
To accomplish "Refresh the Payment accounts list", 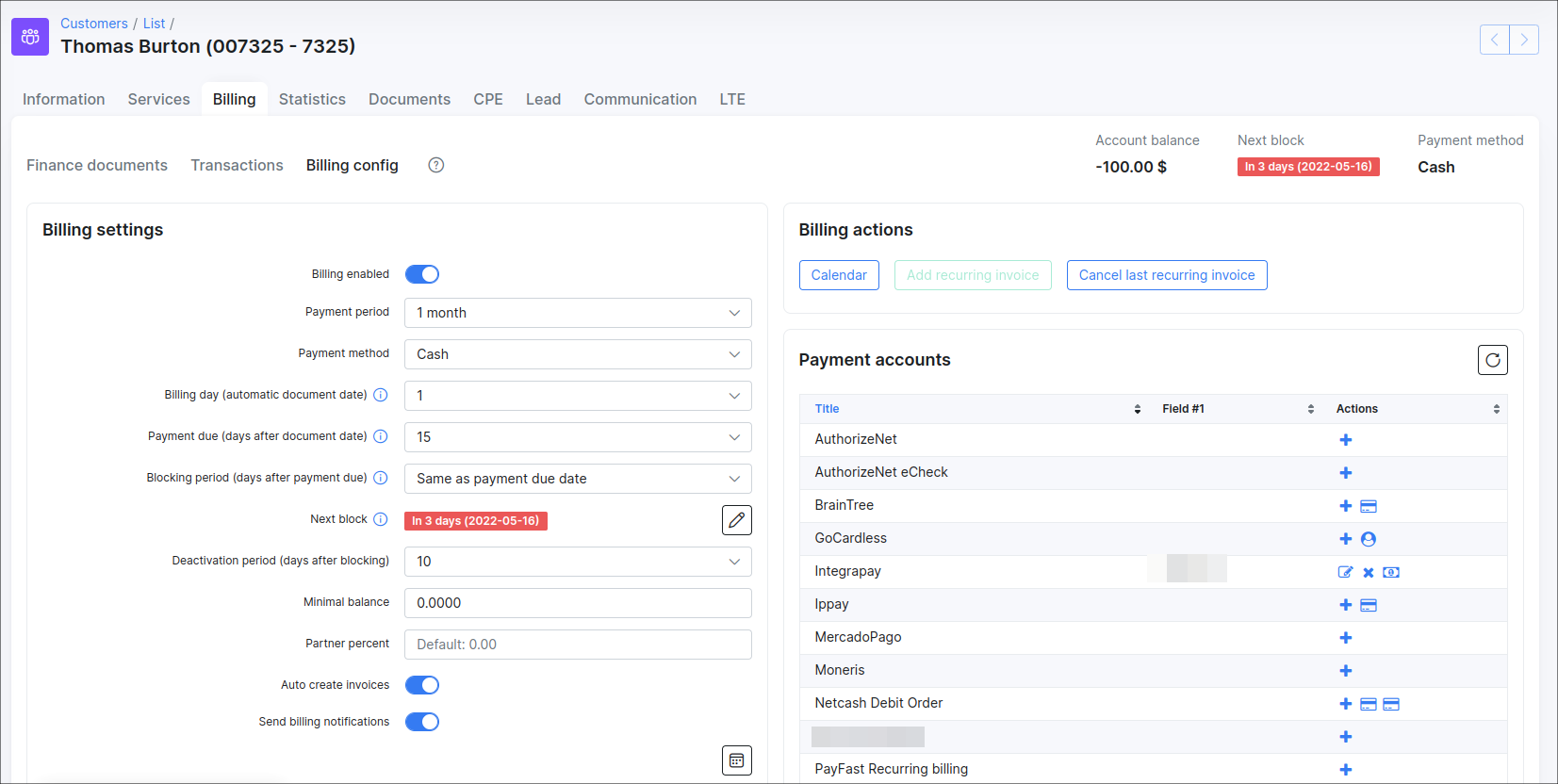I will coord(1492,360).
